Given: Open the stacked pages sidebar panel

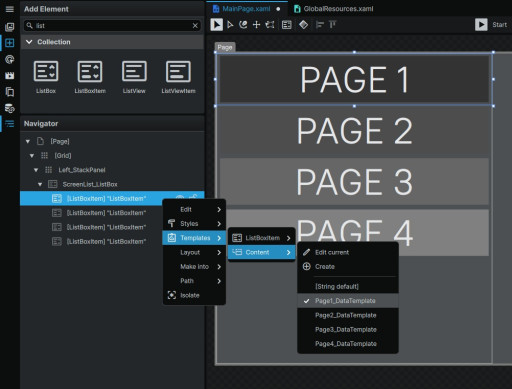Looking at the screenshot, I should [x=10, y=92].
